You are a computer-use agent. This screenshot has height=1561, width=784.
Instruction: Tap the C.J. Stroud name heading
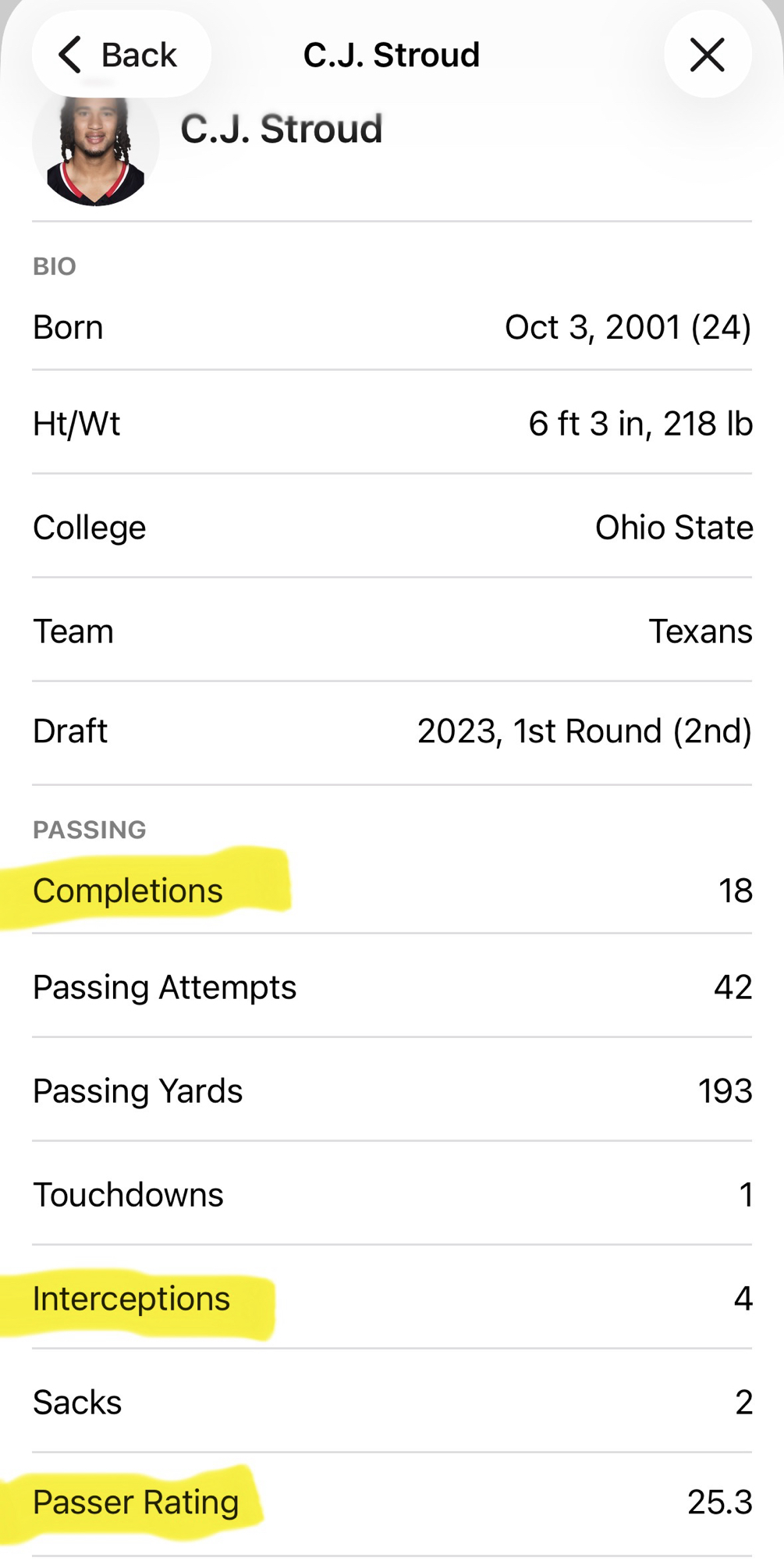tap(282, 129)
